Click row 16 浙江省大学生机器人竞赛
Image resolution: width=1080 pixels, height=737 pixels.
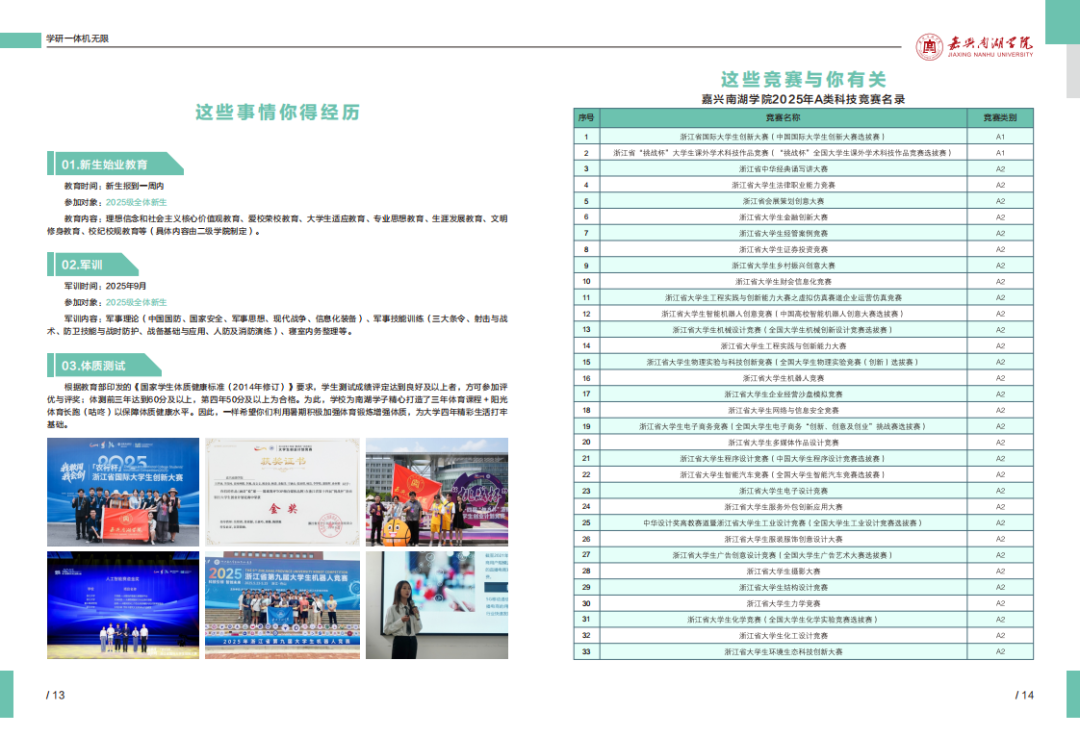coord(803,378)
